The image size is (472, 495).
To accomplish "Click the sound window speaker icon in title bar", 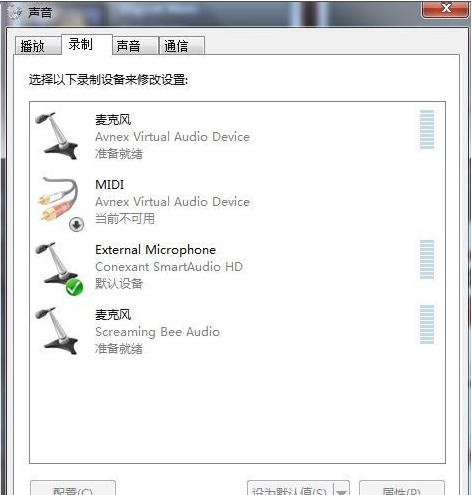I will tap(14, 12).
